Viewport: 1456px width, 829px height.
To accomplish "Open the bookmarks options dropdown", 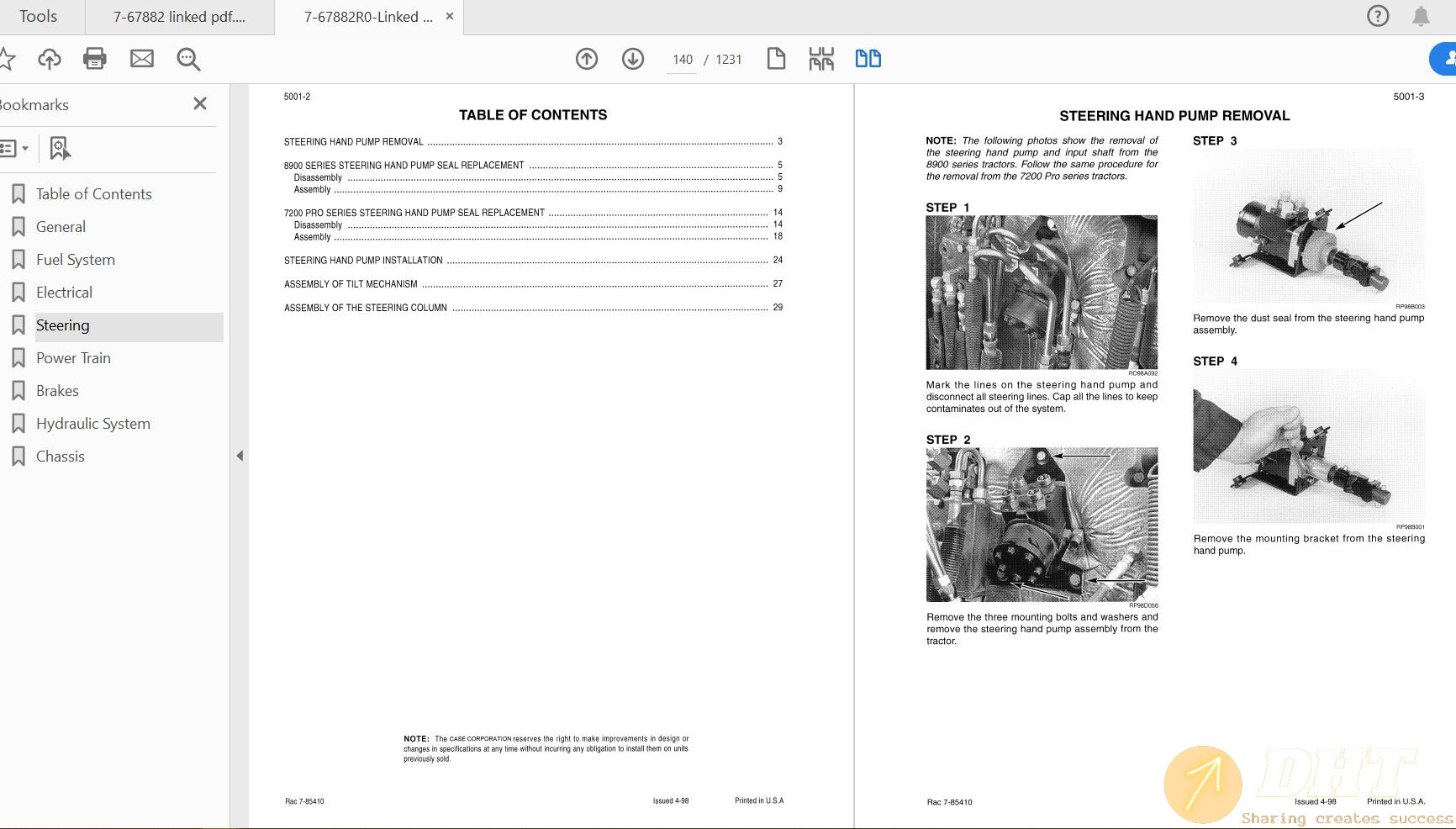I will click(x=15, y=149).
